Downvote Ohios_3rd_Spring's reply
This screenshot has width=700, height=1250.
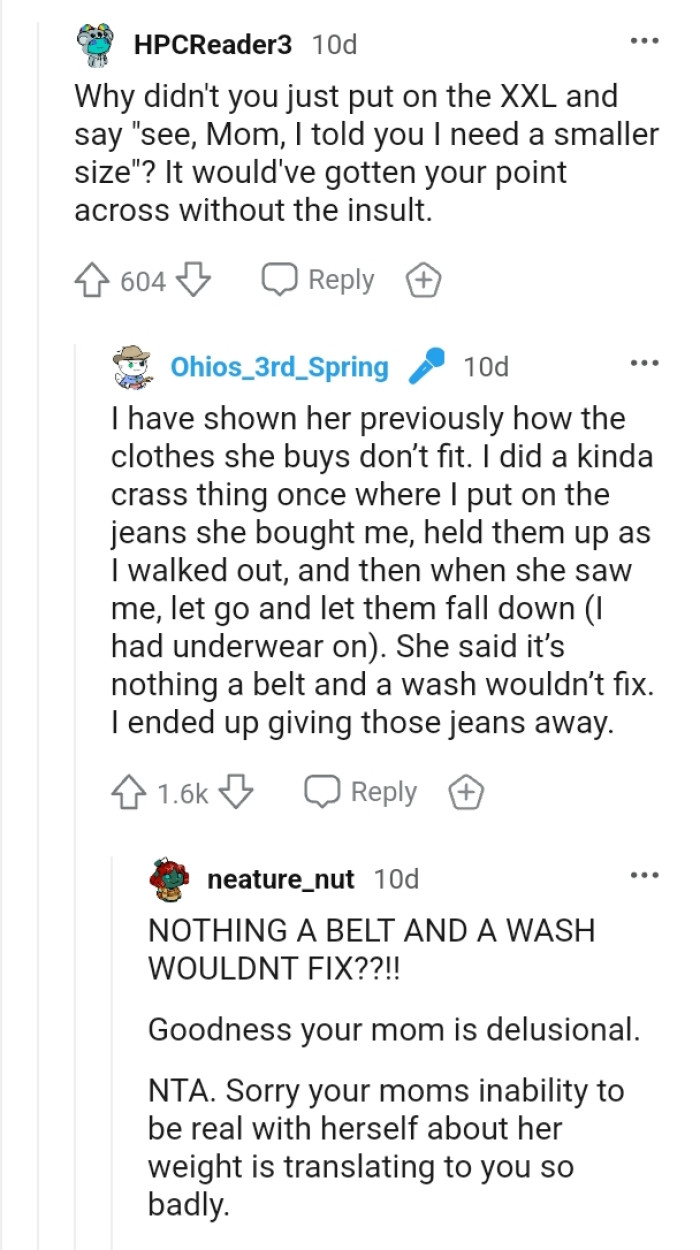pyautogui.click(x=237, y=794)
